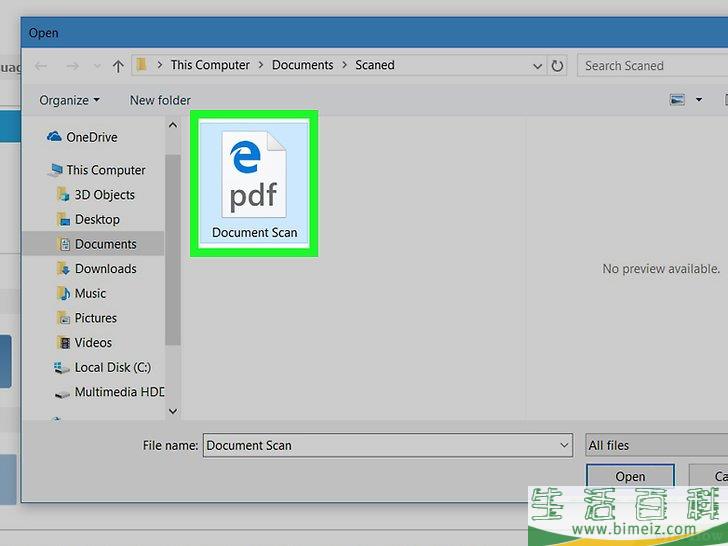Click the Desktop folder icon
The height and width of the screenshot is (546, 728).
(x=64, y=220)
